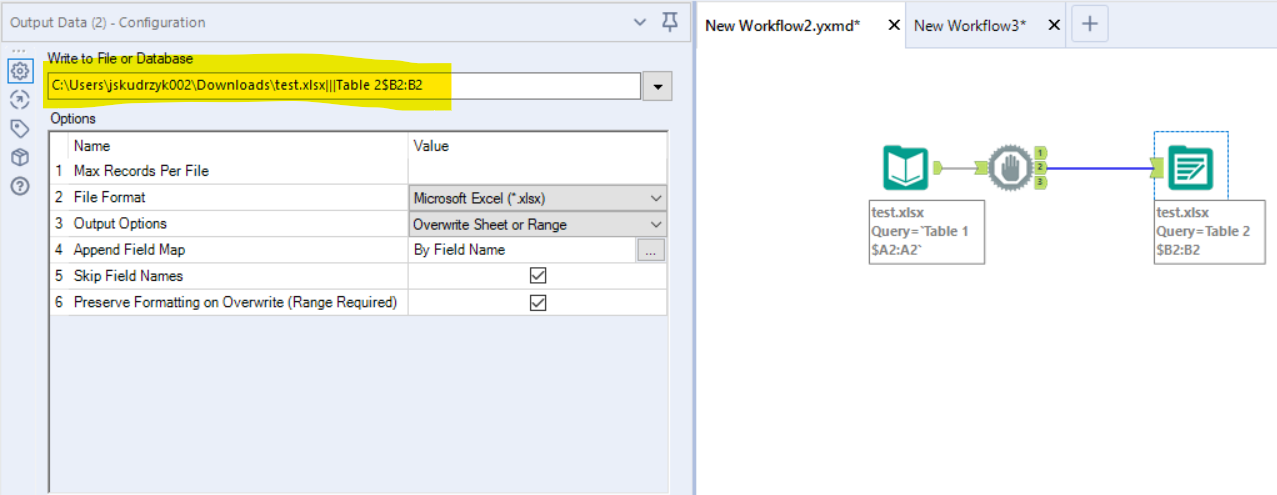The image size is (1277, 495).
Task: Switch to the New Workflow3 tab
Action: click(x=970, y=26)
